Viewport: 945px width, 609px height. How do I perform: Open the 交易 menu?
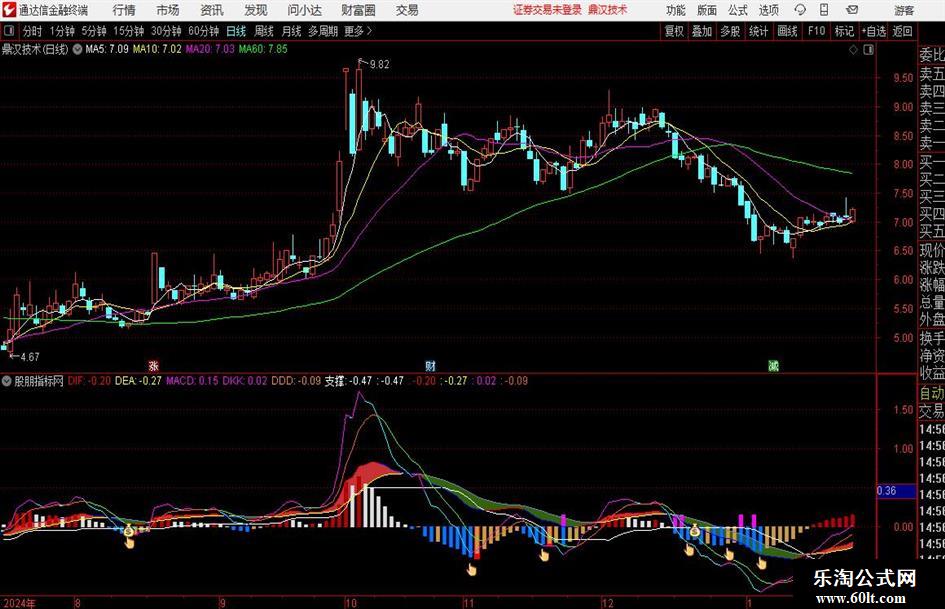pyautogui.click(x=407, y=10)
